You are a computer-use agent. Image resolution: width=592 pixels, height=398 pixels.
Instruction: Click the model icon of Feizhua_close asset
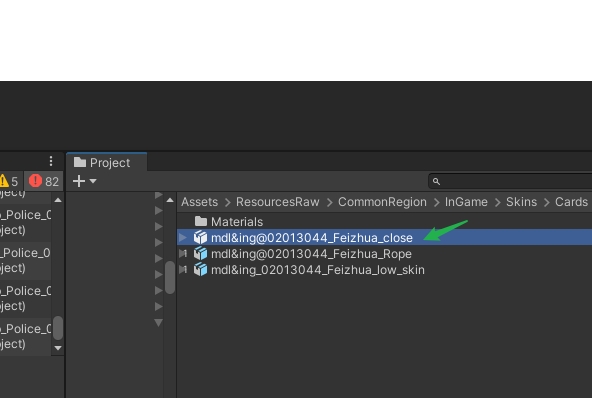(200, 238)
